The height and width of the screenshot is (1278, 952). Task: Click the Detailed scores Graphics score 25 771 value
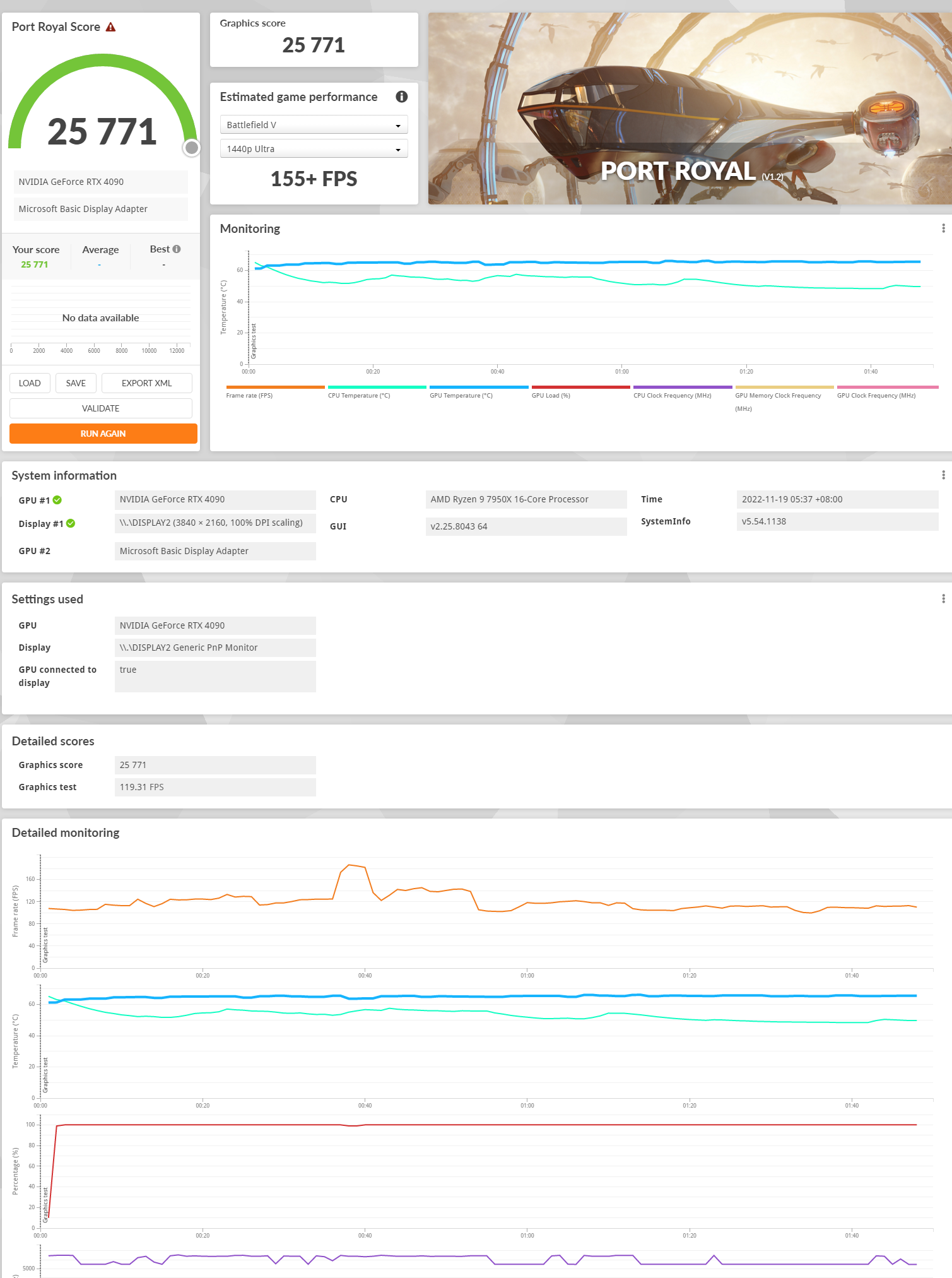(x=215, y=765)
